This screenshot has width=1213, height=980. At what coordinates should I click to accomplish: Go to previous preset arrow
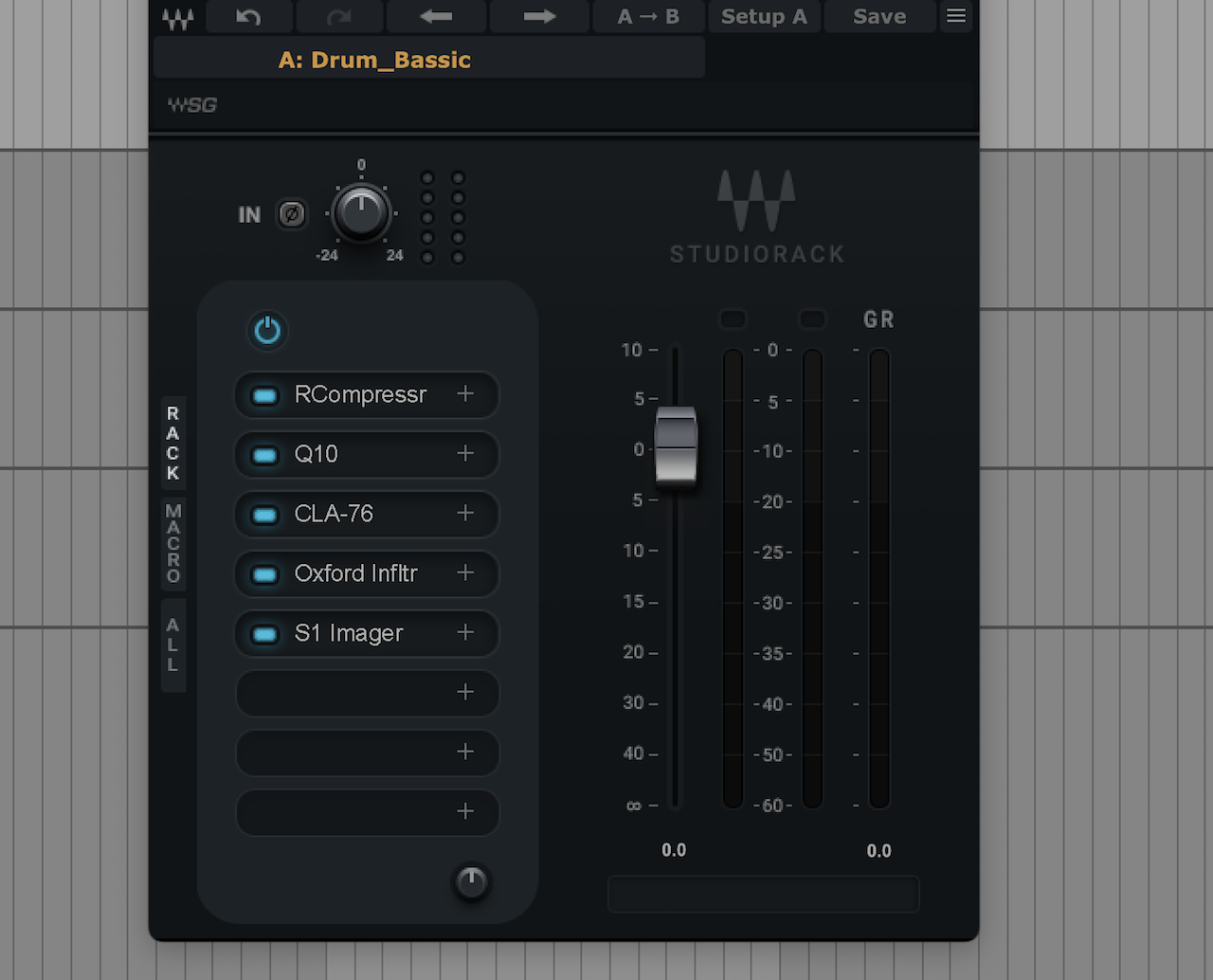(436, 16)
